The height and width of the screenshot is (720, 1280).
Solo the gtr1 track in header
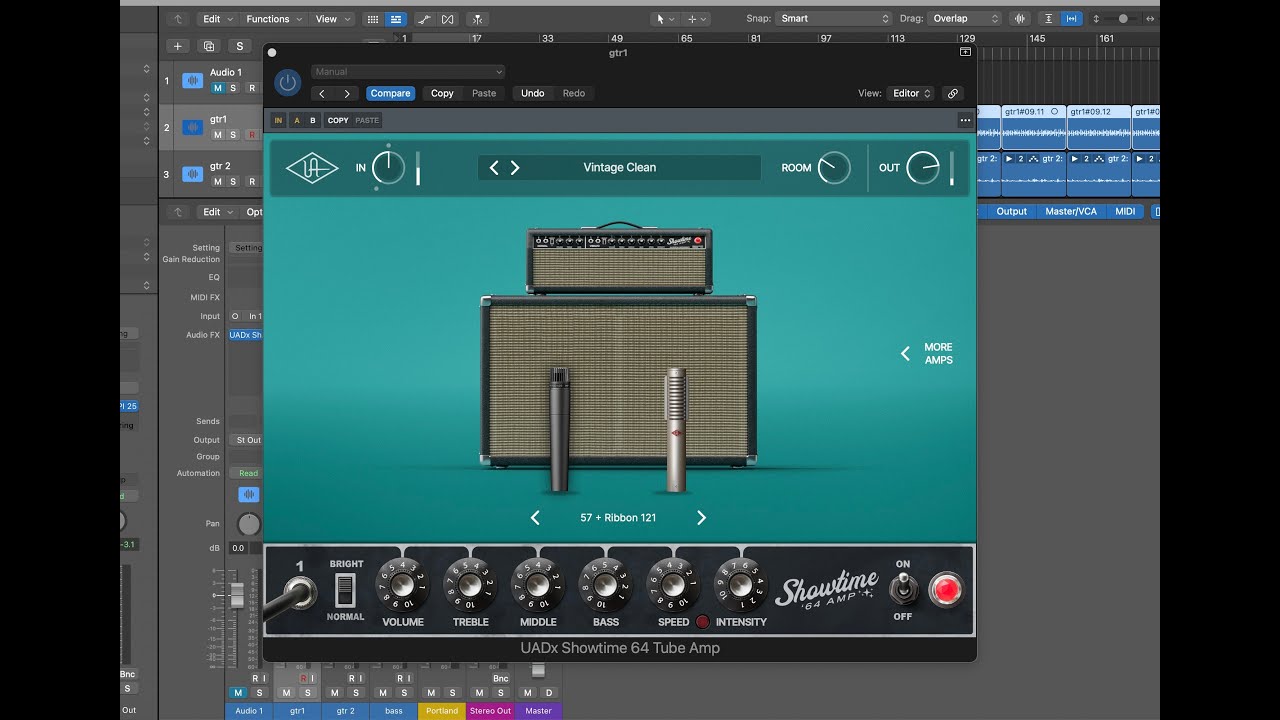233,135
